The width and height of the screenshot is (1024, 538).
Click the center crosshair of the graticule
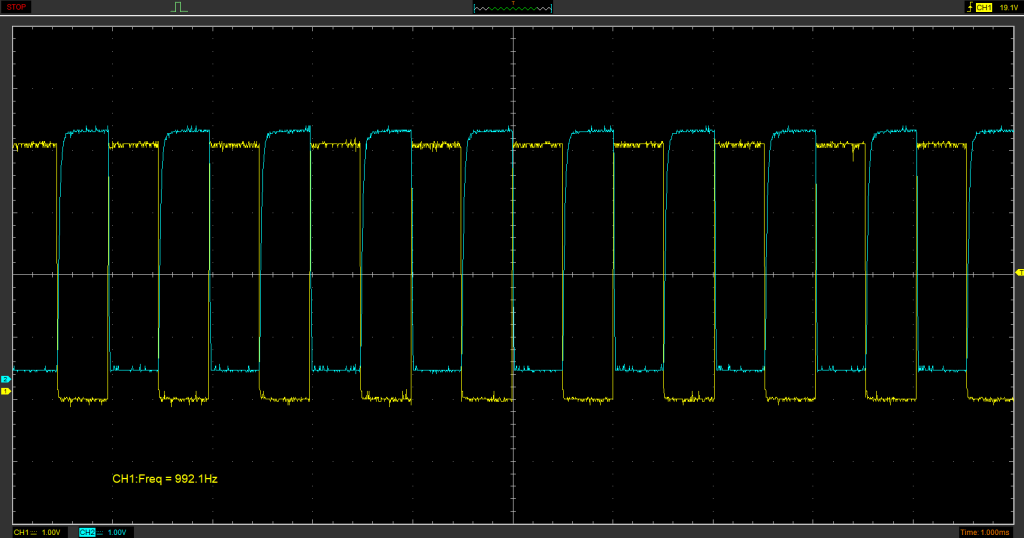click(513, 273)
